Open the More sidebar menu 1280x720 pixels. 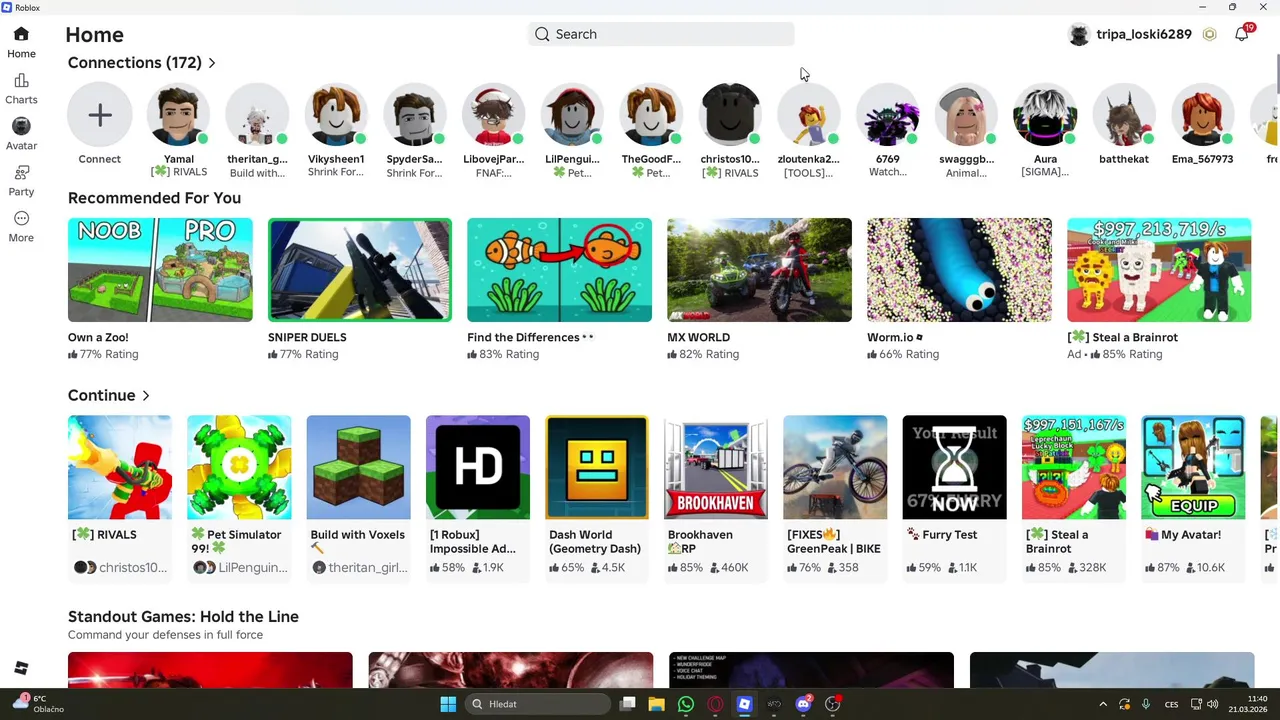[21, 227]
